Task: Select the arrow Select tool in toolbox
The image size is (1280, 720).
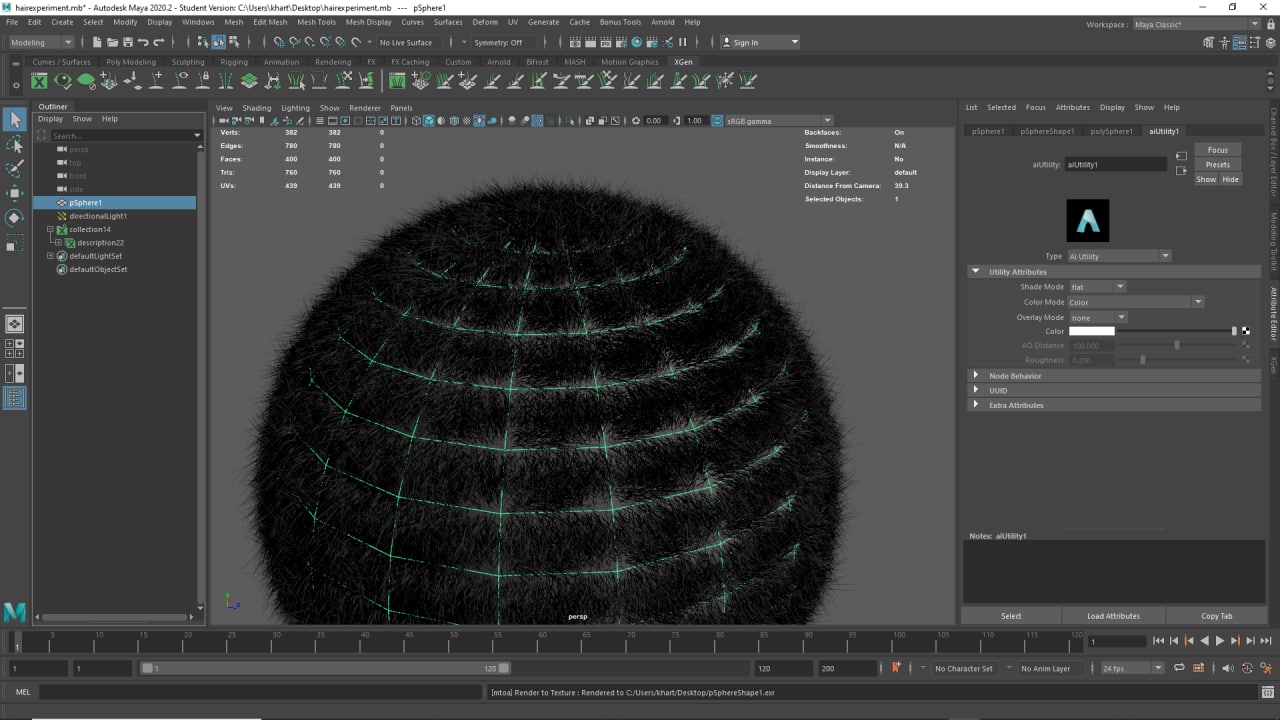Action: click(14, 120)
